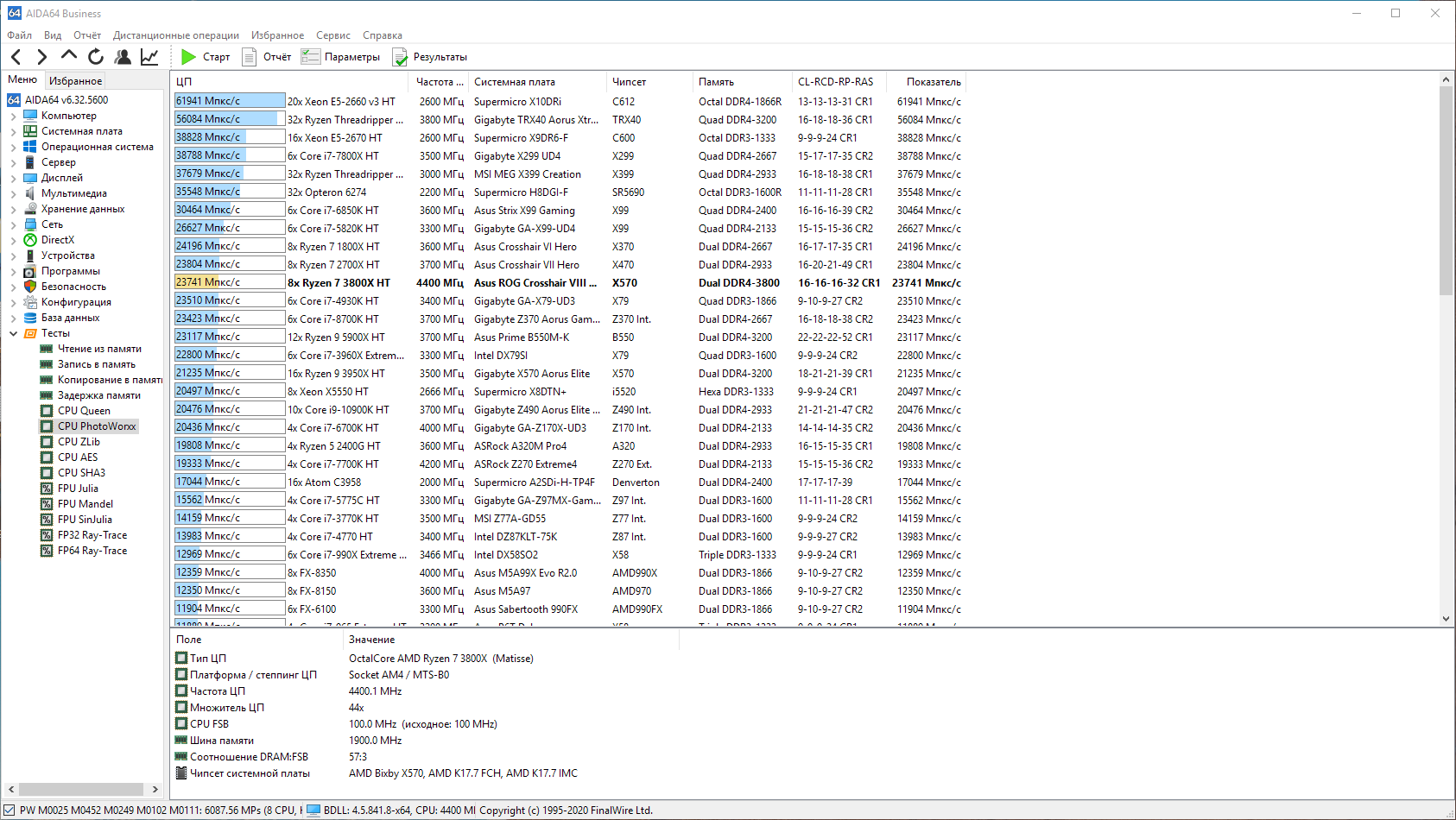Select the Программы icon in the tree

tap(30, 271)
